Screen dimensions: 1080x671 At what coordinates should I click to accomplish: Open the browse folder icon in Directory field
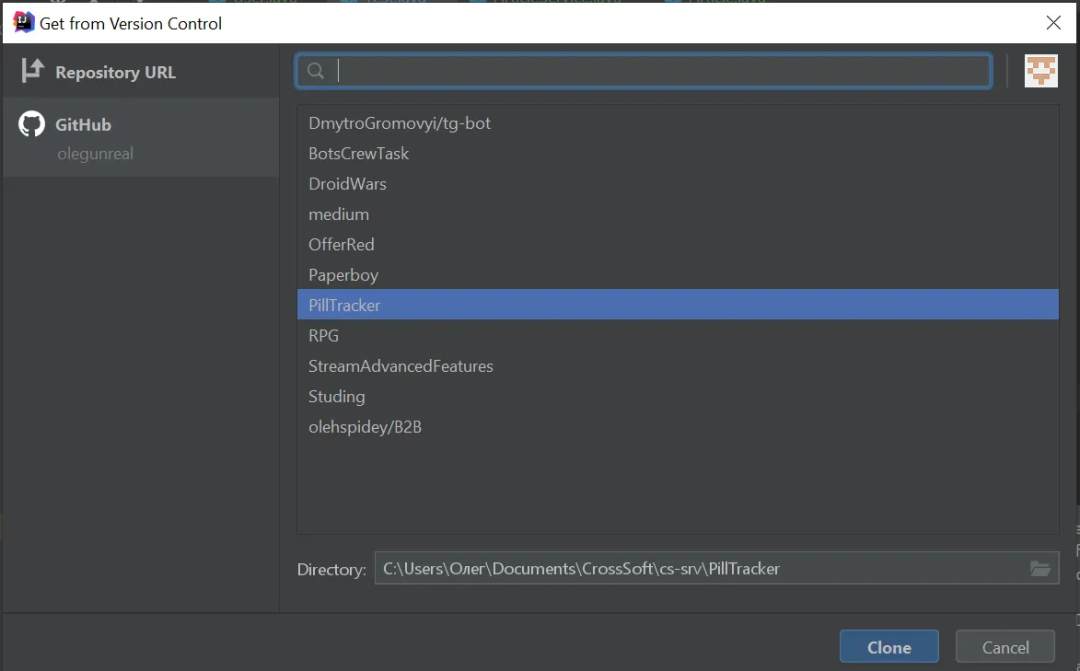coord(1040,568)
